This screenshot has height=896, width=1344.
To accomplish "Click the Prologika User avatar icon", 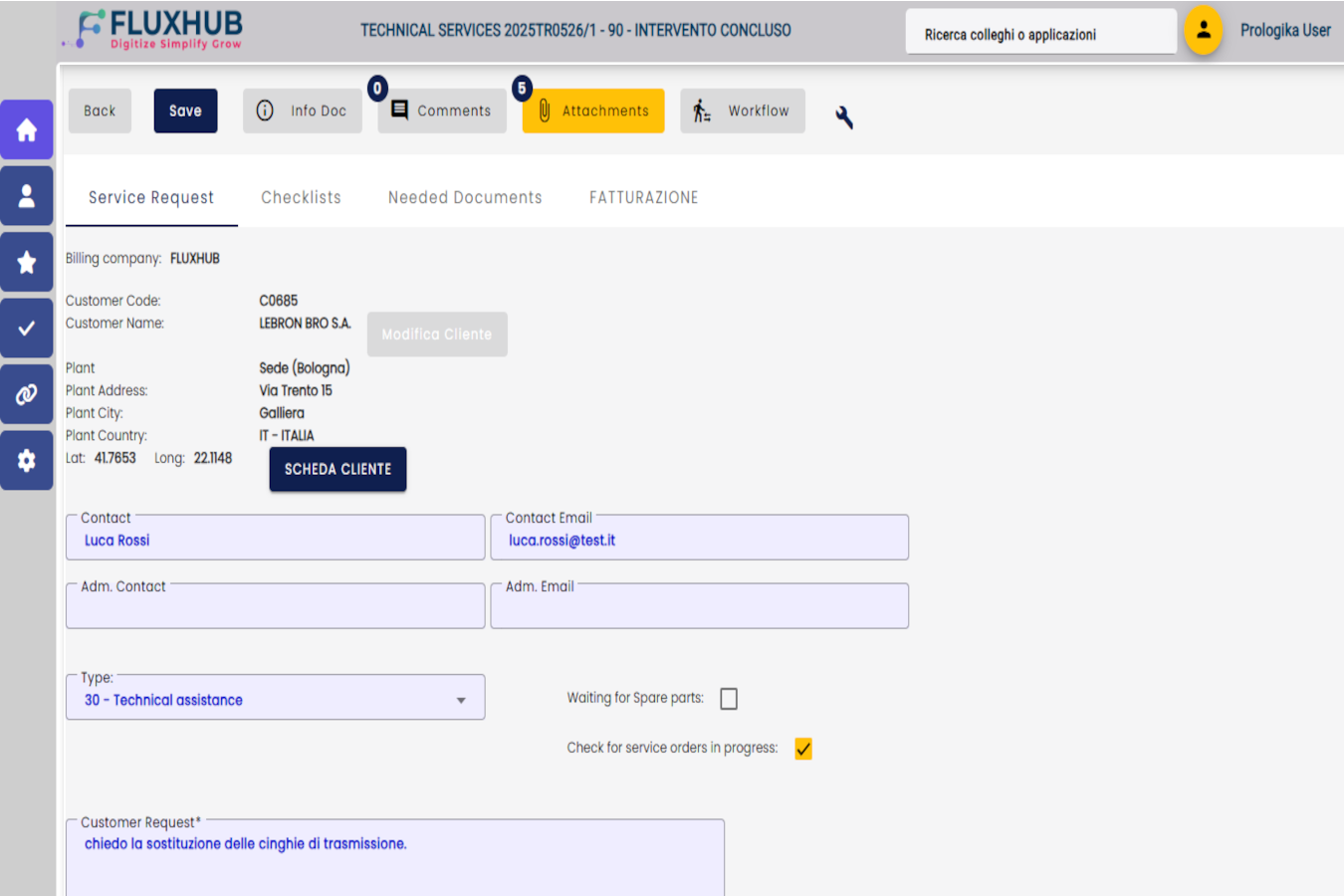I will pyautogui.click(x=1203, y=31).
